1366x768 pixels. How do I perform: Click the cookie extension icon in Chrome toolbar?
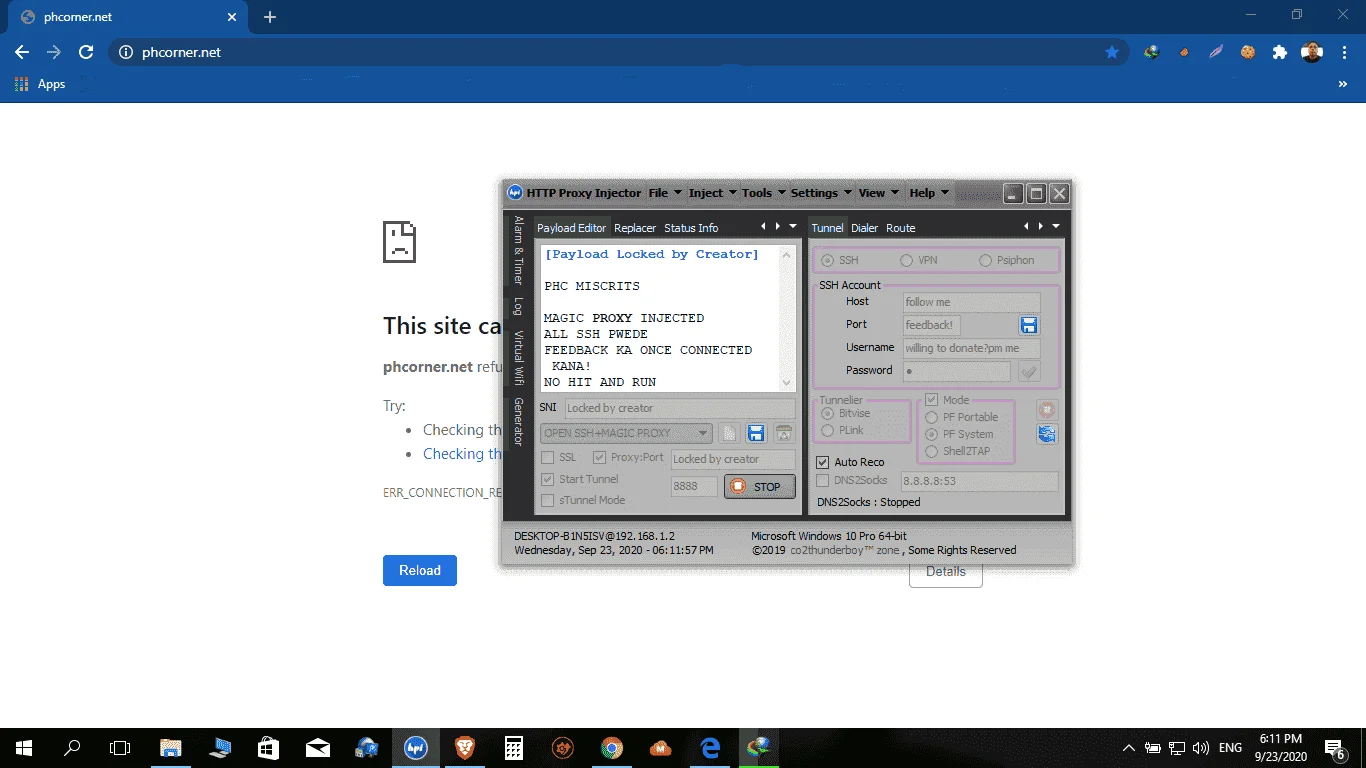1247,52
